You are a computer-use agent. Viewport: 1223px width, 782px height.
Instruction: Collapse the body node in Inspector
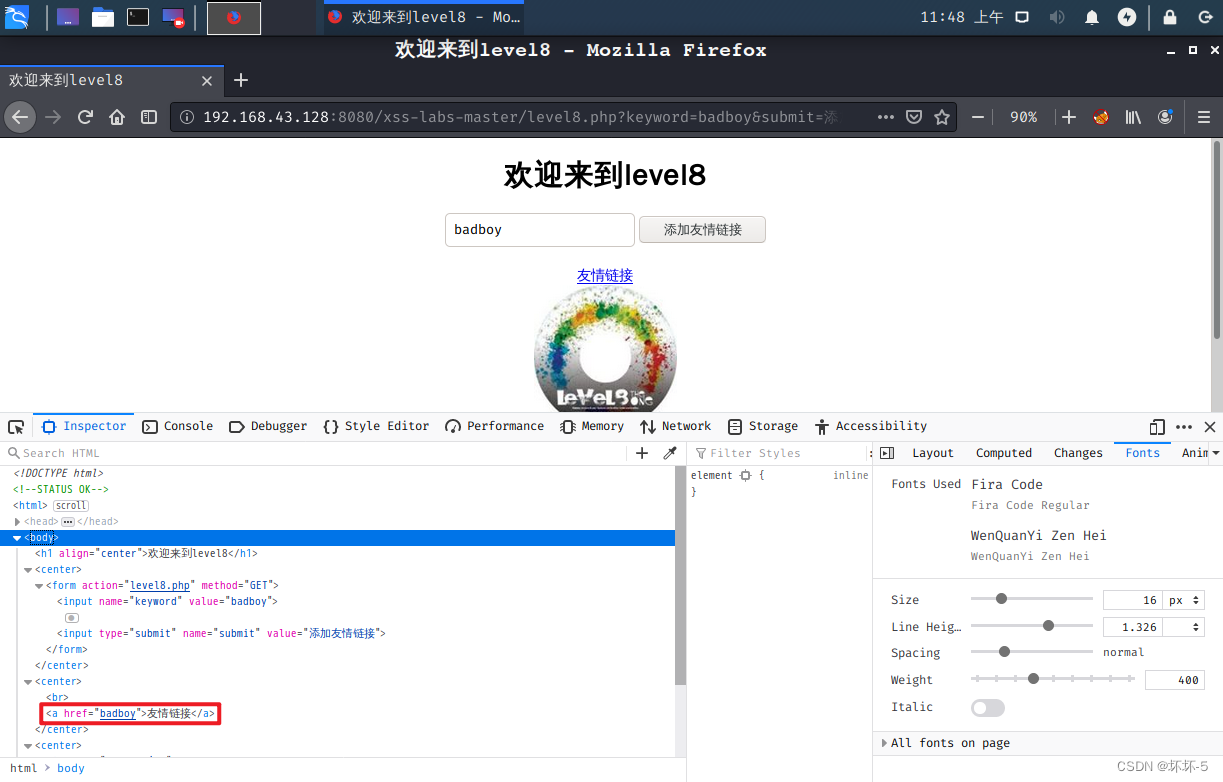pos(18,537)
